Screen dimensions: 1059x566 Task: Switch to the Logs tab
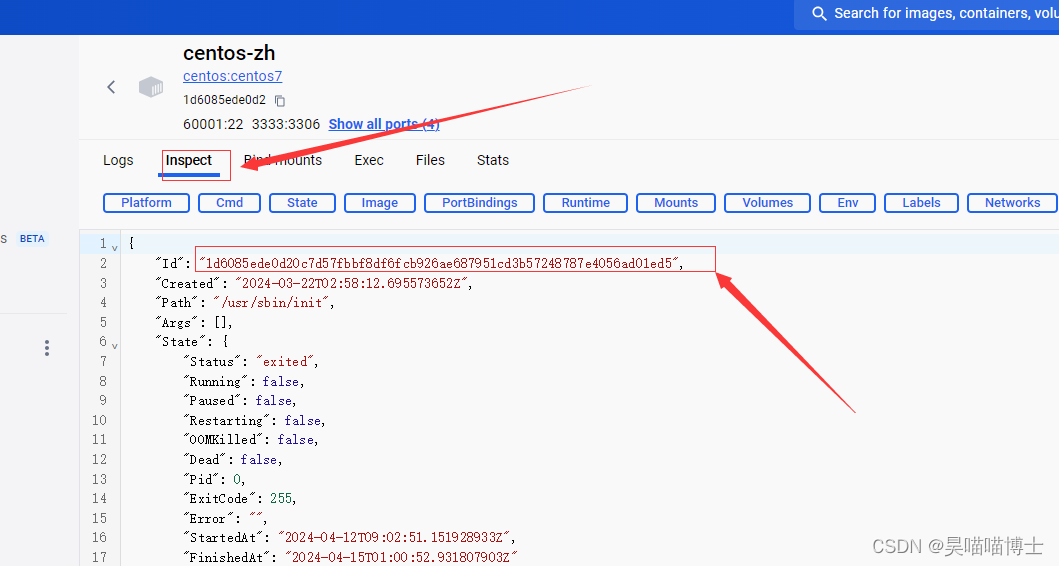(118, 160)
